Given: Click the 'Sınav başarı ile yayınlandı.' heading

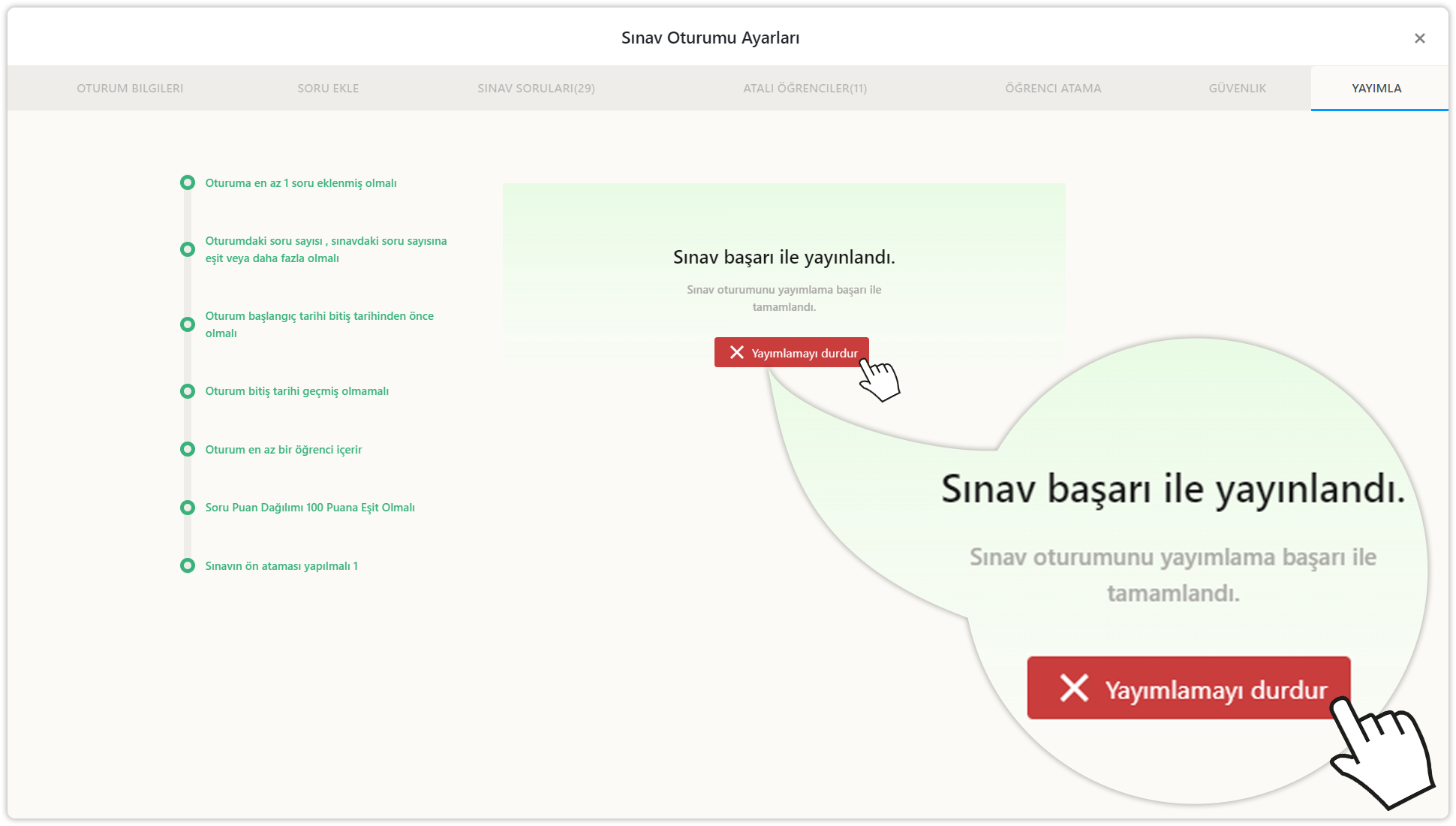Looking at the screenshot, I should (x=784, y=258).
